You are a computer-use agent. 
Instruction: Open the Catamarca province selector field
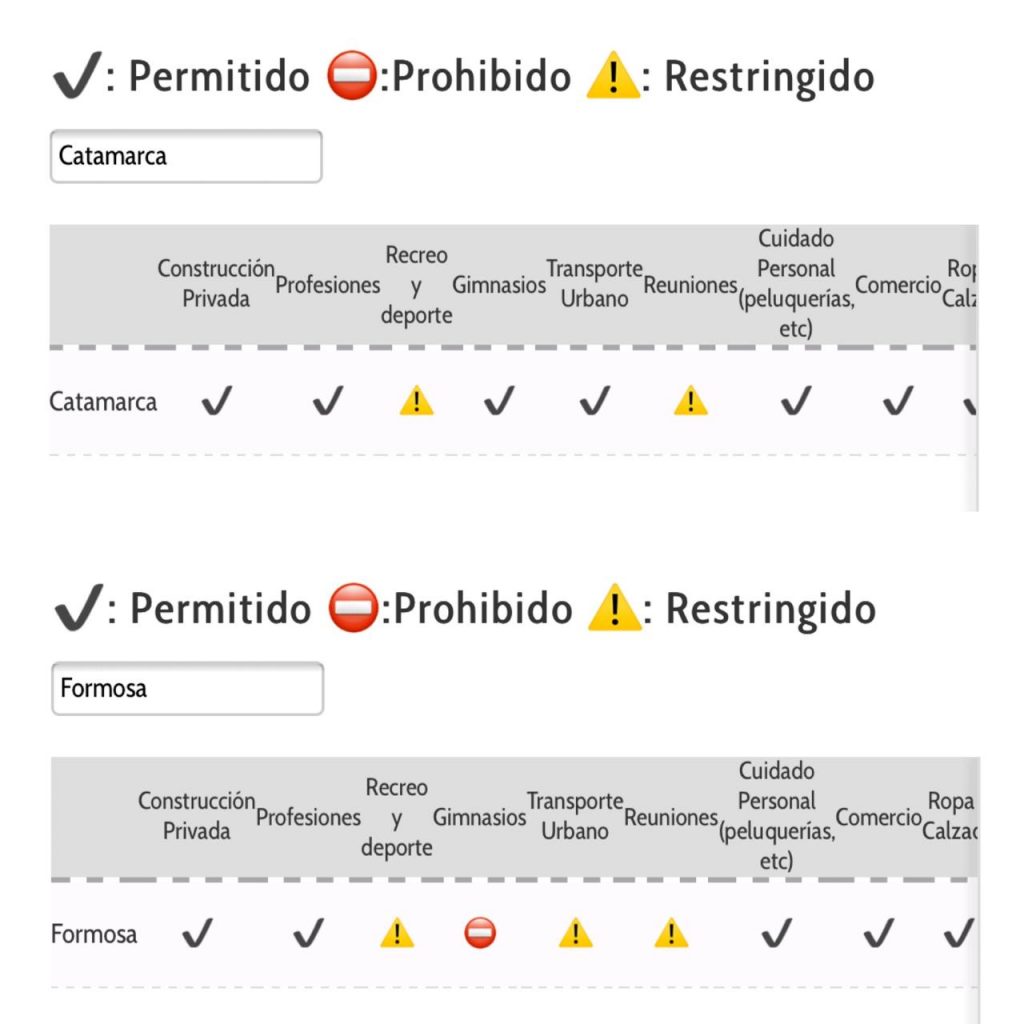[x=186, y=156]
